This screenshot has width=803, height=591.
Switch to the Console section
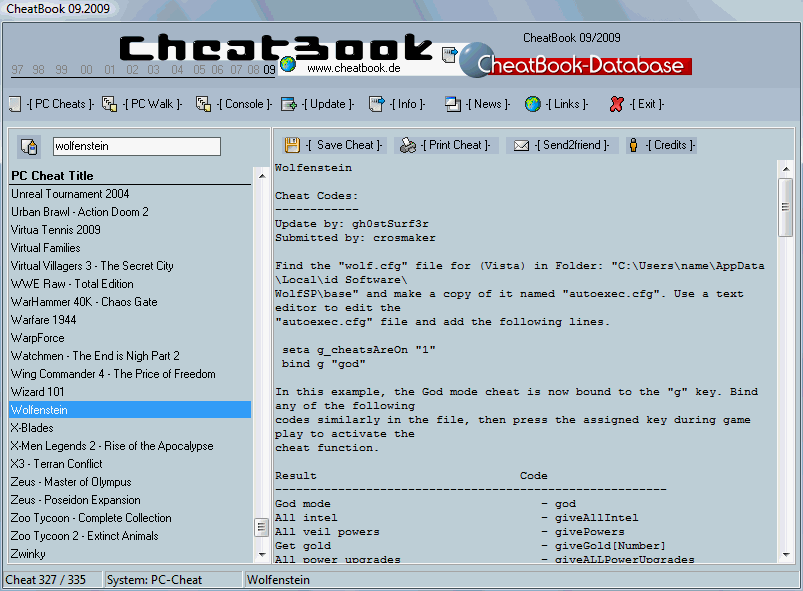[244, 104]
